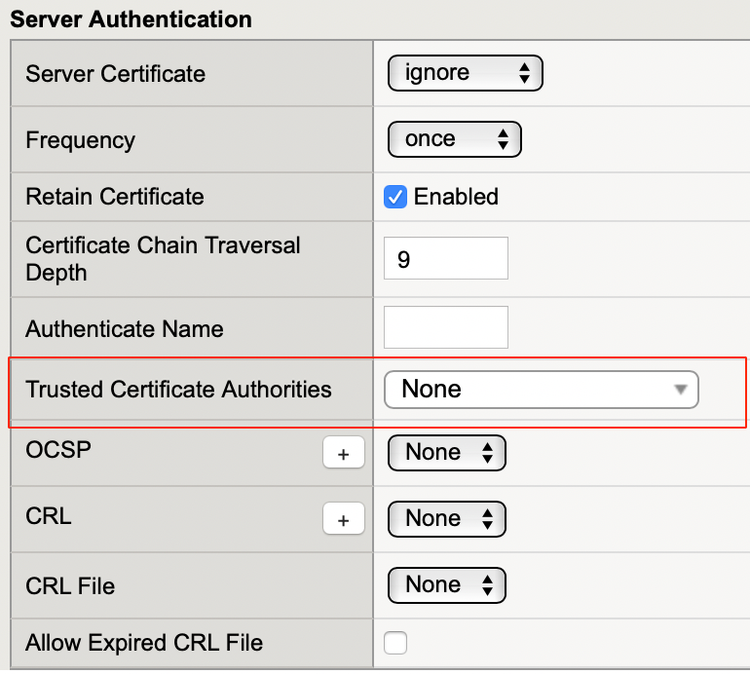Viewport: 750px width, 674px height.
Task: Open the CRL None dropdown
Action: (447, 519)
